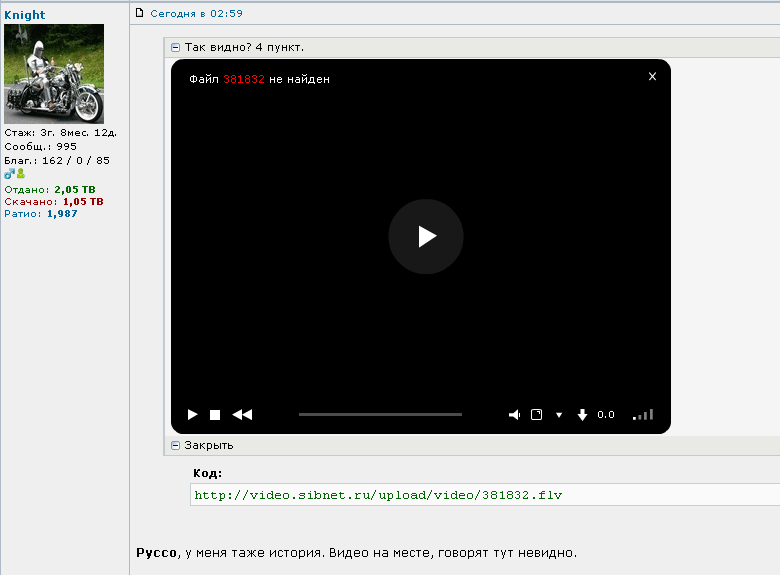Start playback with the control bar play icon
The image size is (780, 575).
click(x=193, y=415)
